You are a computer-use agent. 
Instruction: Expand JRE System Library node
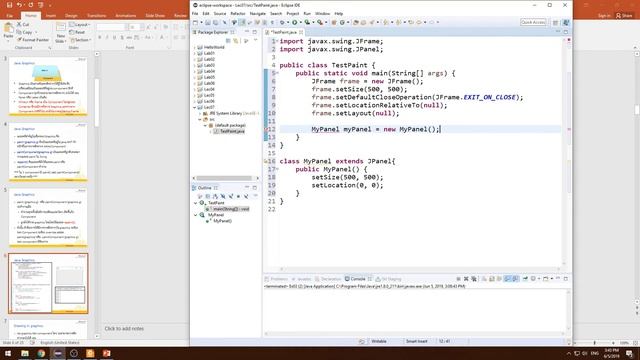(200, 113)
